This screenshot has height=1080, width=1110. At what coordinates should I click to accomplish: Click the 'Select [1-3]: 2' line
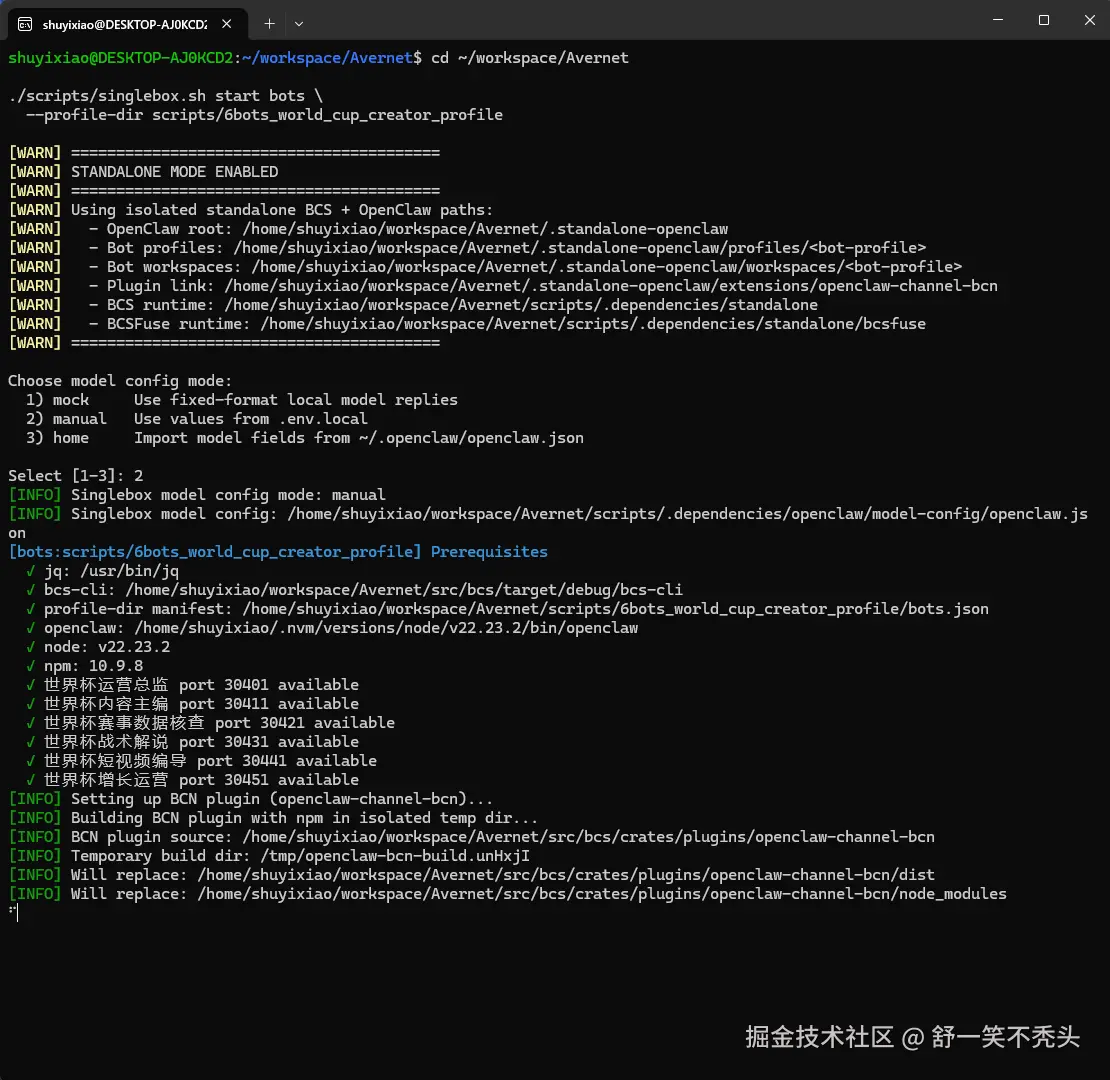[x=76, y=476]
